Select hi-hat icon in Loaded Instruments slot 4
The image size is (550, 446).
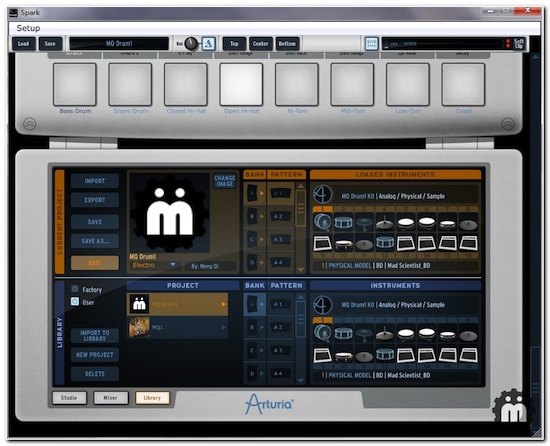[385, 222]
